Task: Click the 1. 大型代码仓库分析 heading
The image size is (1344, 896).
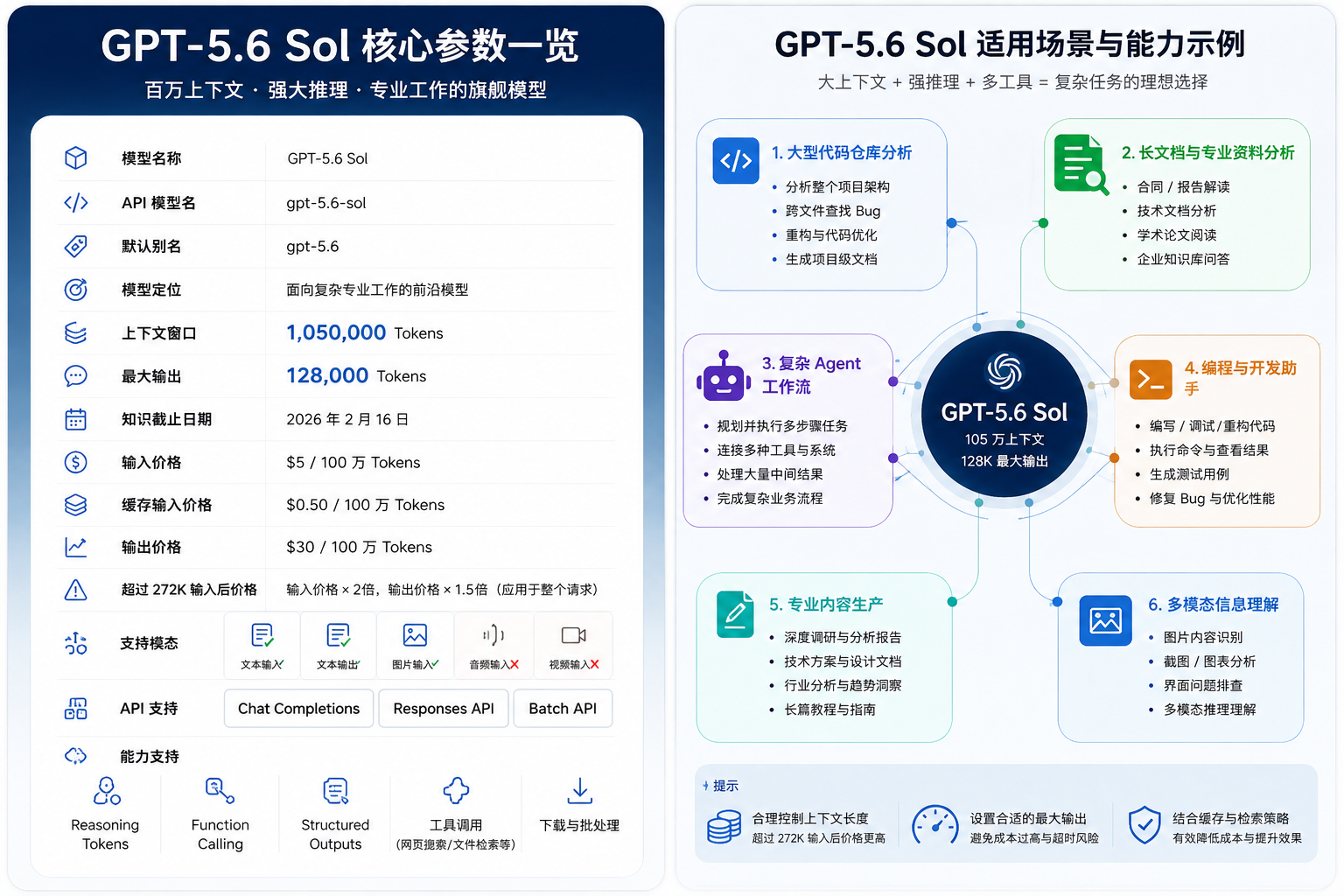Action: (842, 153)
